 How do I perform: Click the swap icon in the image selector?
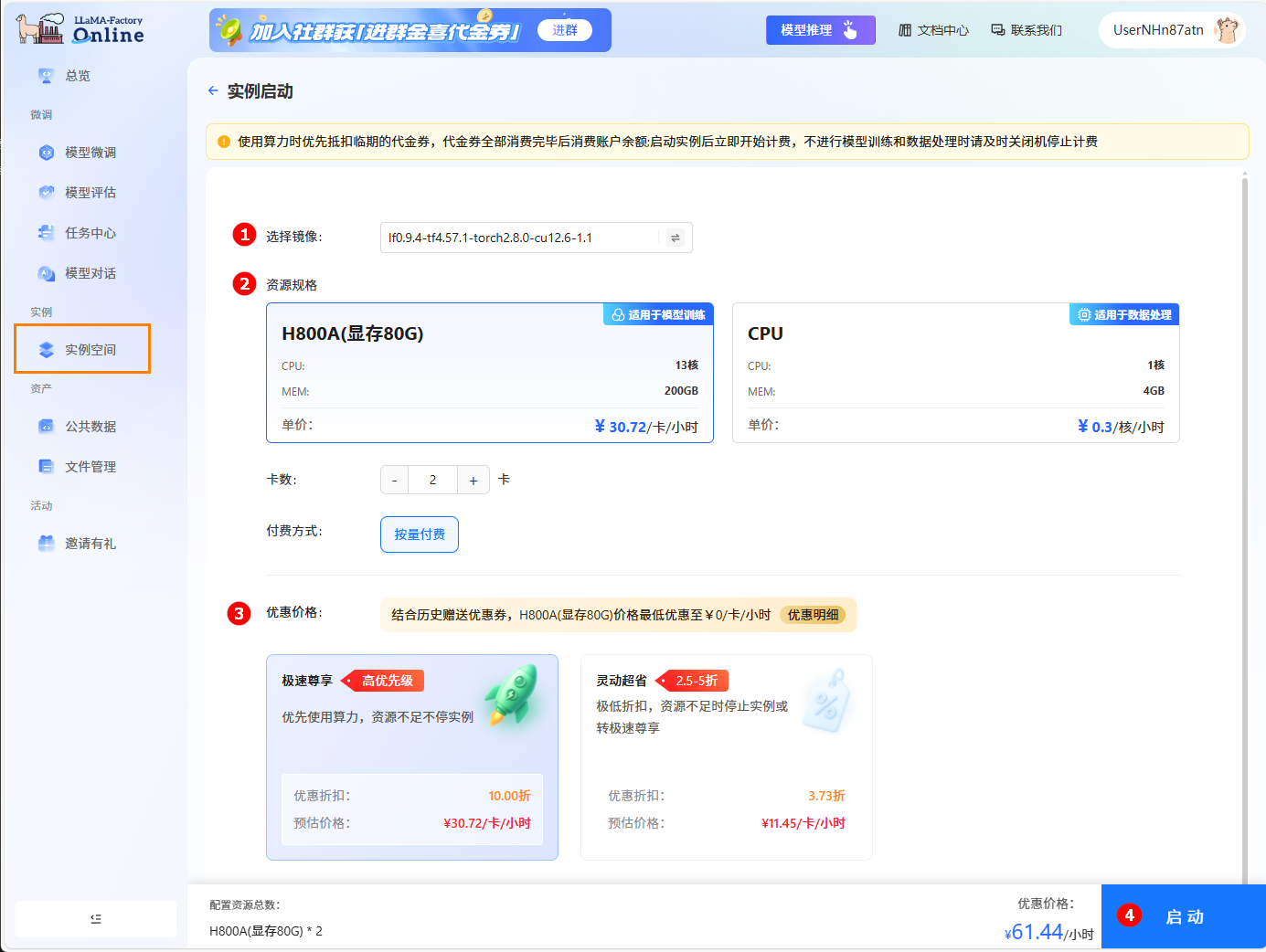click(x=675, y=237)
